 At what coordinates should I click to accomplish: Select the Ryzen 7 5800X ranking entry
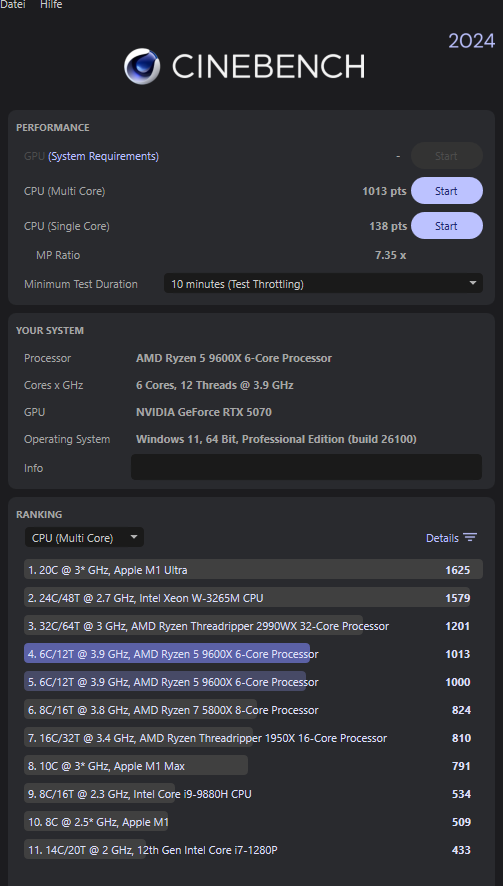pos(253,709)
